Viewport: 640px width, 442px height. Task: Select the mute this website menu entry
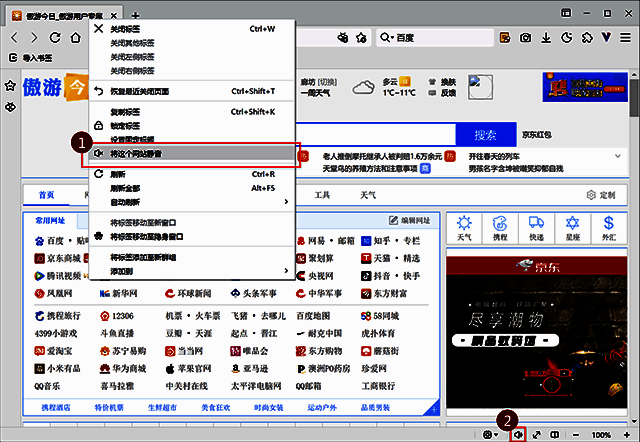click(192, 153)
